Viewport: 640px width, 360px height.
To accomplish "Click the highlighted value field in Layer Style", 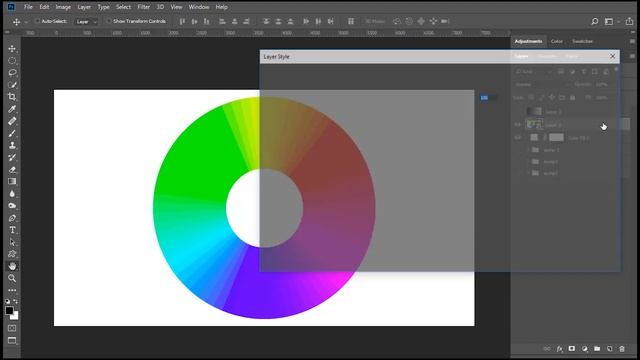I will [488, 98].
